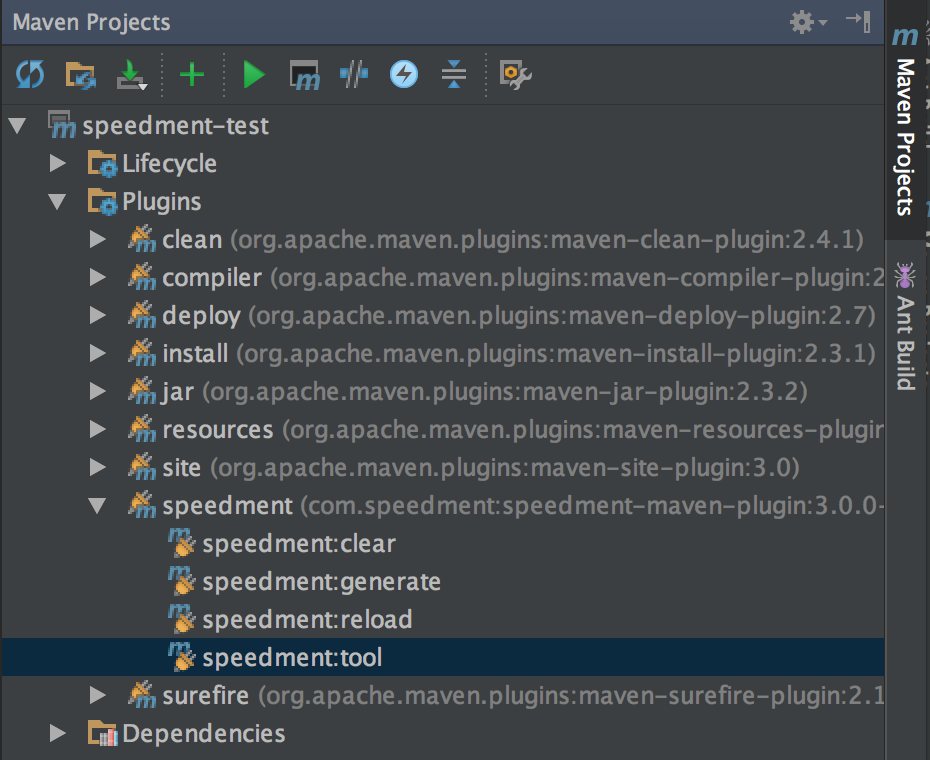
Task: Switch to Maven Projects side tab
Action: [x=905, y=121]
